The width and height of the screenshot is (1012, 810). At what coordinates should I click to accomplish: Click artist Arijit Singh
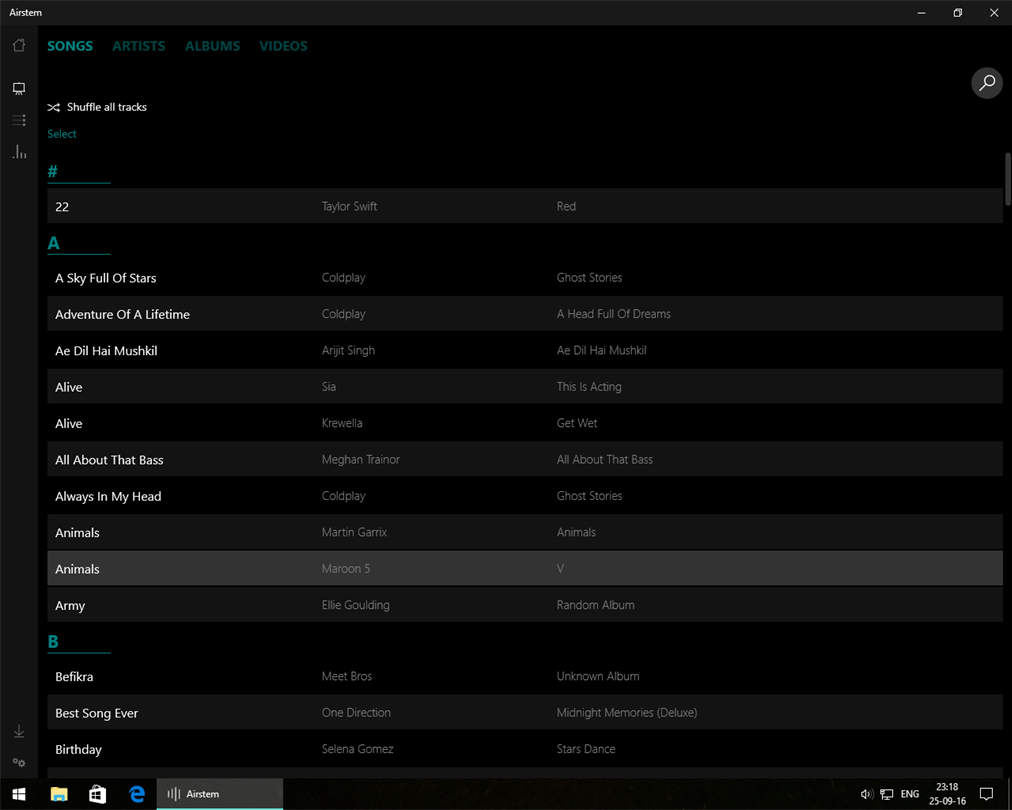(x=349, y=350)
